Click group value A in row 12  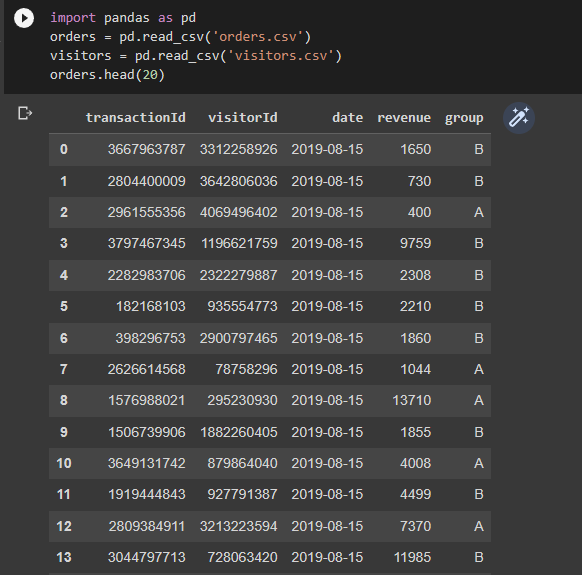pyautogui.click(x=479, y=526)
